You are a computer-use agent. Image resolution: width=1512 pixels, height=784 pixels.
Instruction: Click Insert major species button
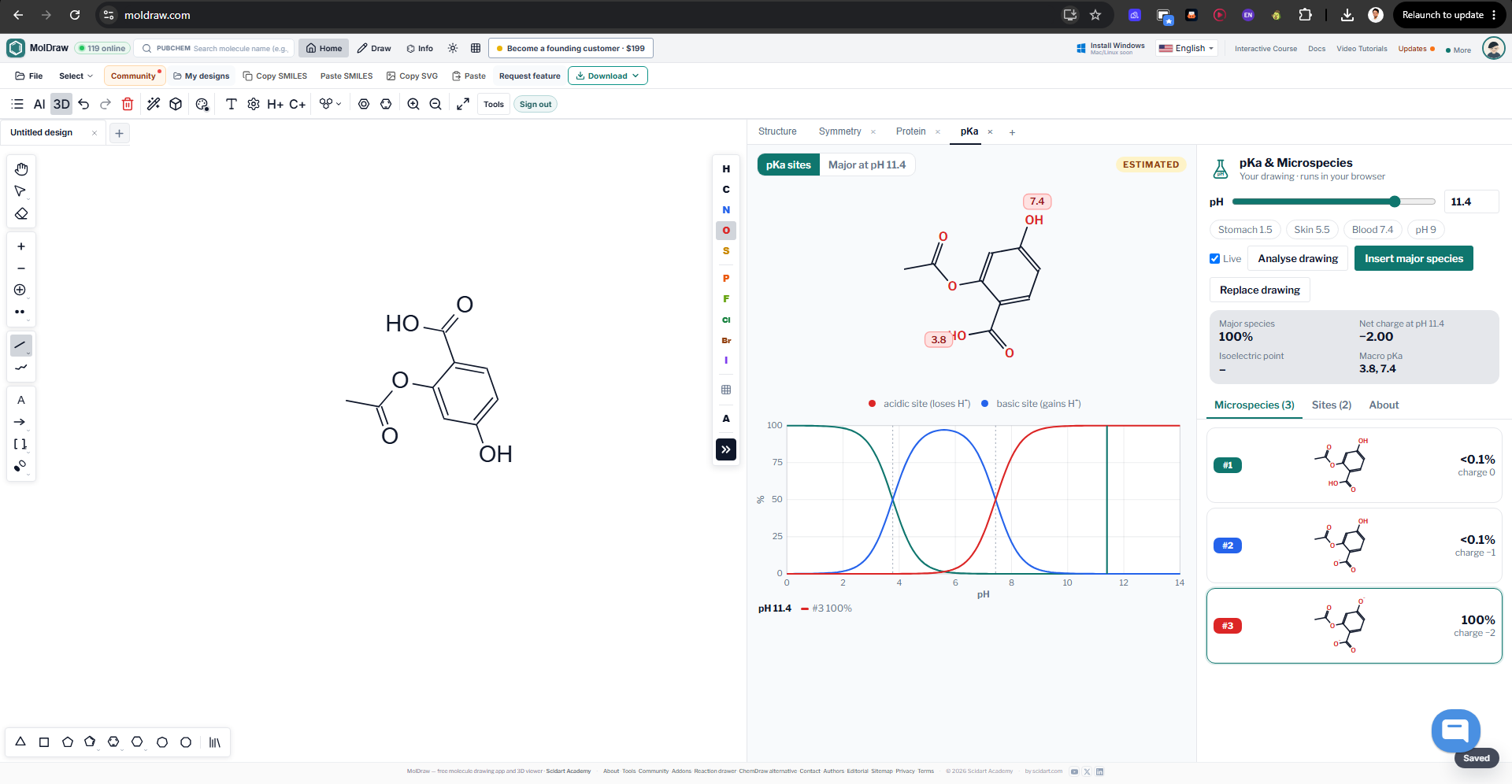(x=1414, y=258)
